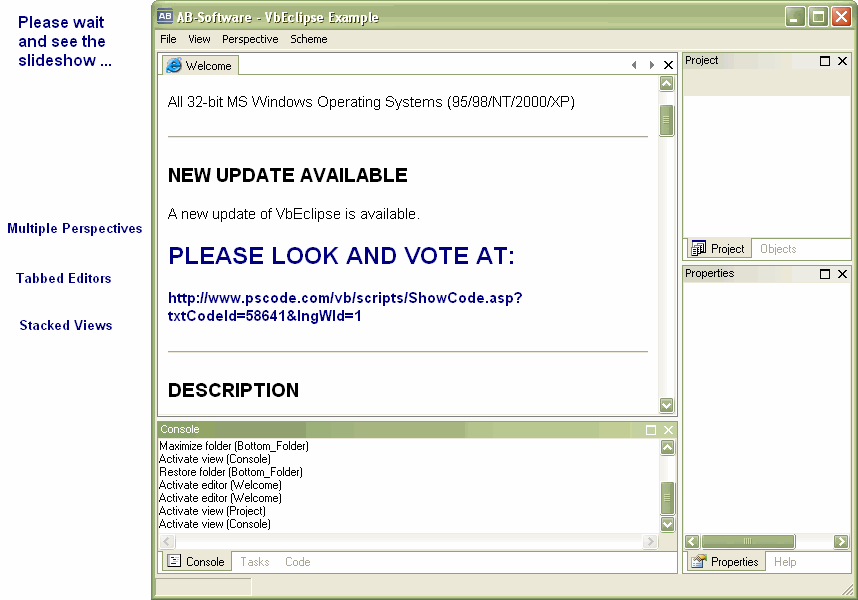Screen dimensions: 858x600
Task: Select the Welcome editor tab
Action: pyautogui.click(x=200, y=66)
